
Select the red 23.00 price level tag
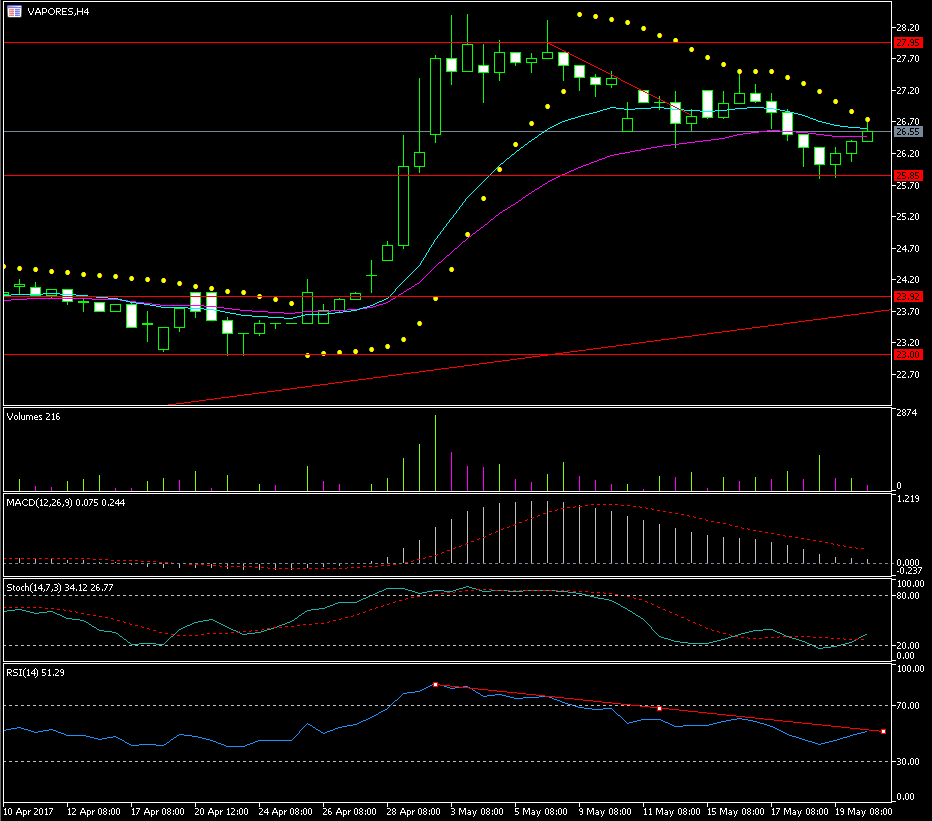pos(907,355)
